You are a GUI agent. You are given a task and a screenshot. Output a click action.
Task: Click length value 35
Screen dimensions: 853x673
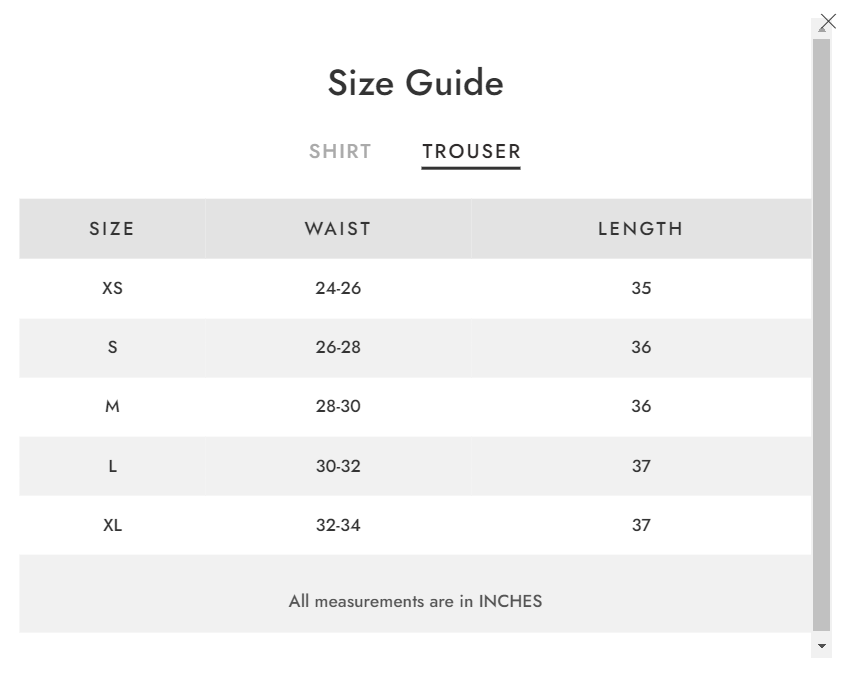point(641,288)
